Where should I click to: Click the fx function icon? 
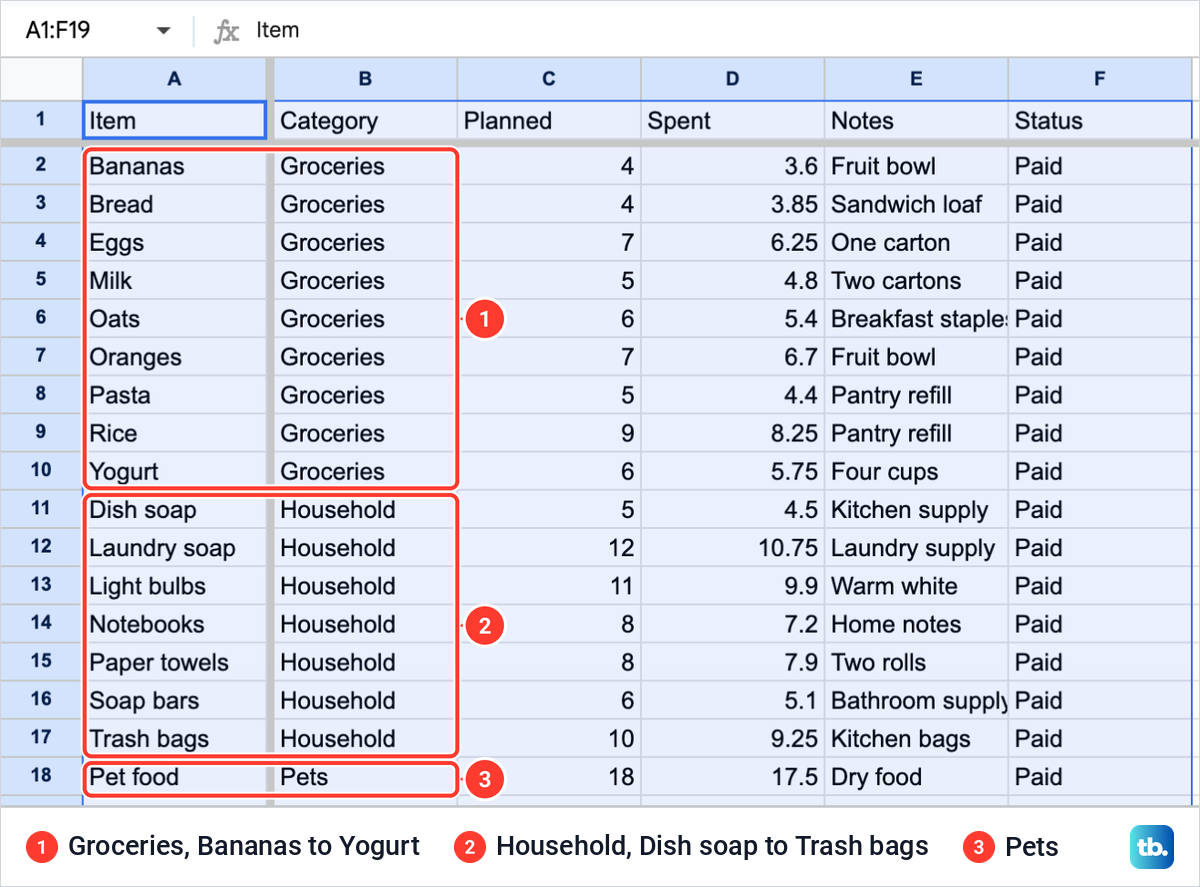[x=226, y=31]
